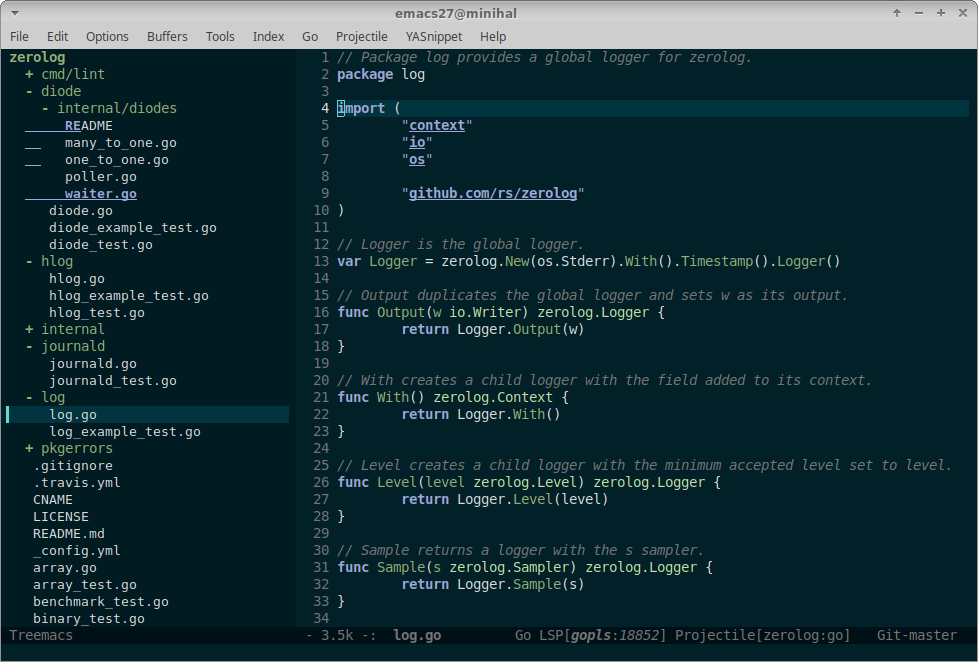The width and height of the screenshot is (978, 662).
Task: Open the Edit menu
Action: coord(57,37)
